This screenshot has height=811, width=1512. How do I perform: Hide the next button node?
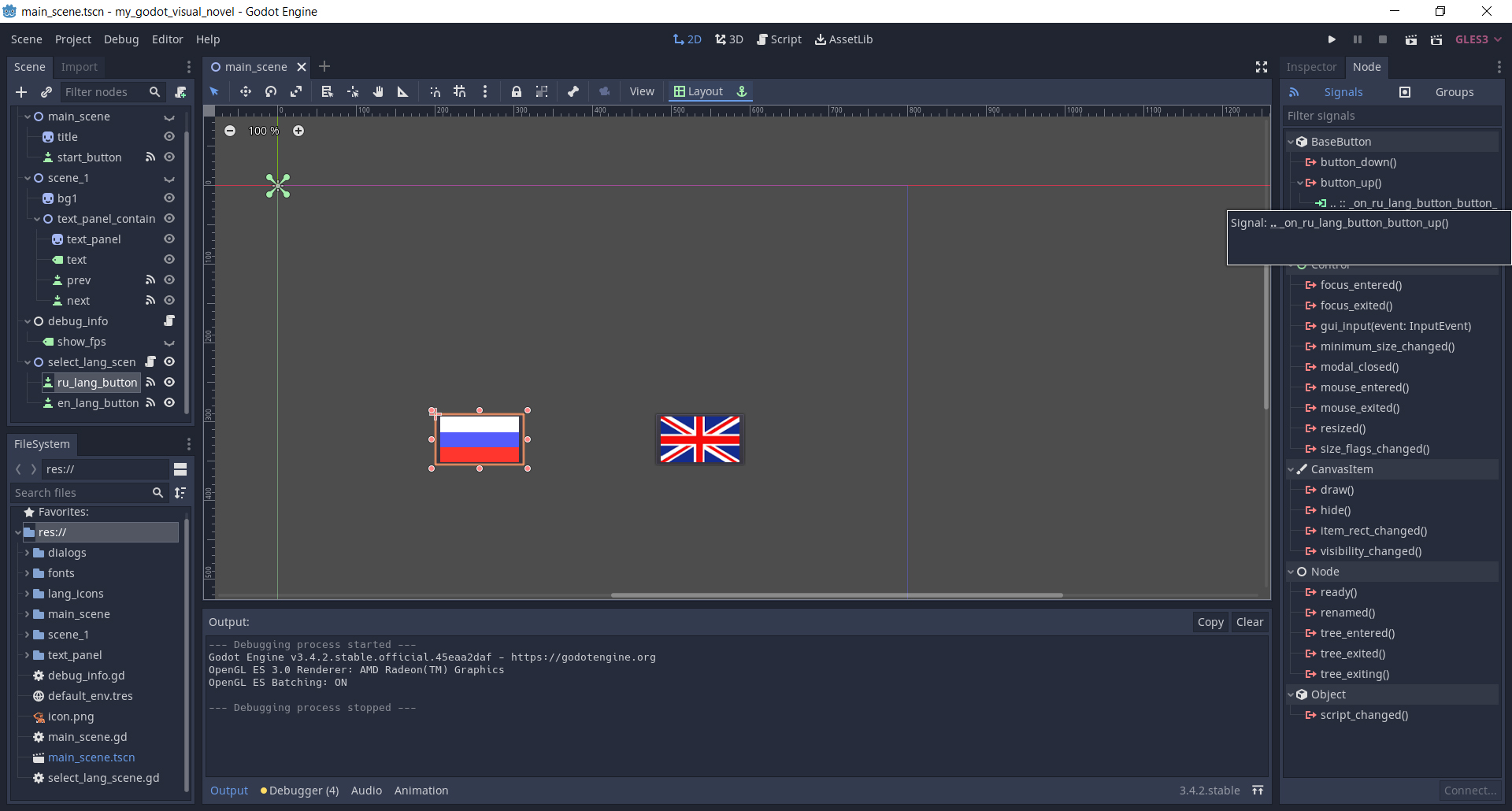coord(169,301)
